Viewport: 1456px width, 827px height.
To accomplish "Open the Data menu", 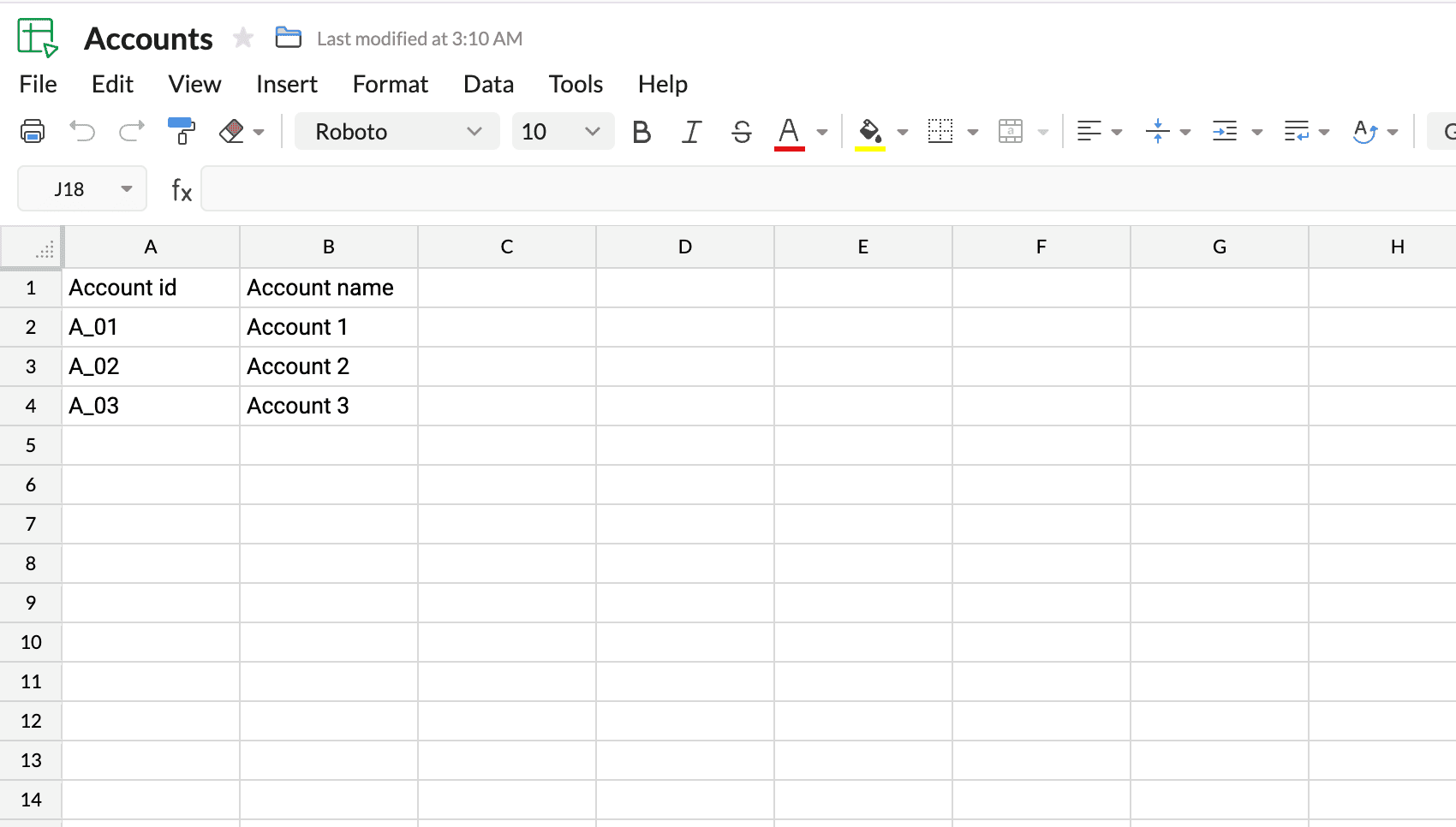I will [488, 84].
